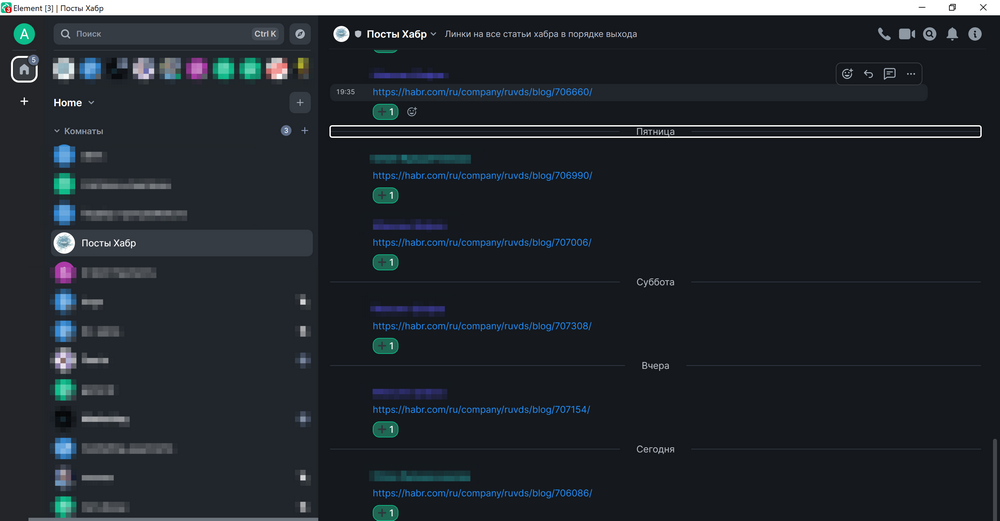
Task: Toggle +1 reaction under link 706990
Action: (x=385, y=196)
